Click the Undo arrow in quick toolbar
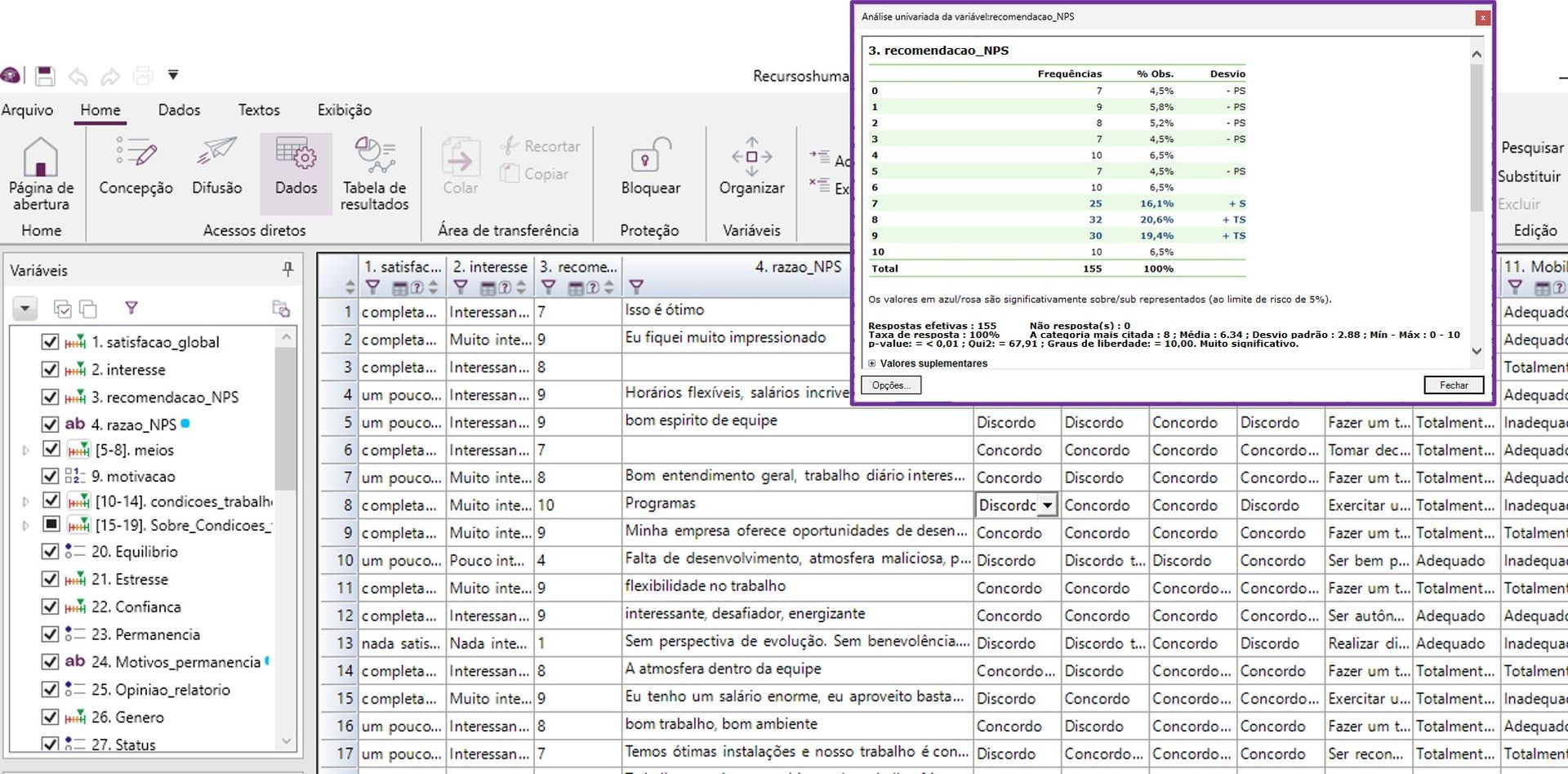This screenshot has height=774, width=1568. click(78, 77)
